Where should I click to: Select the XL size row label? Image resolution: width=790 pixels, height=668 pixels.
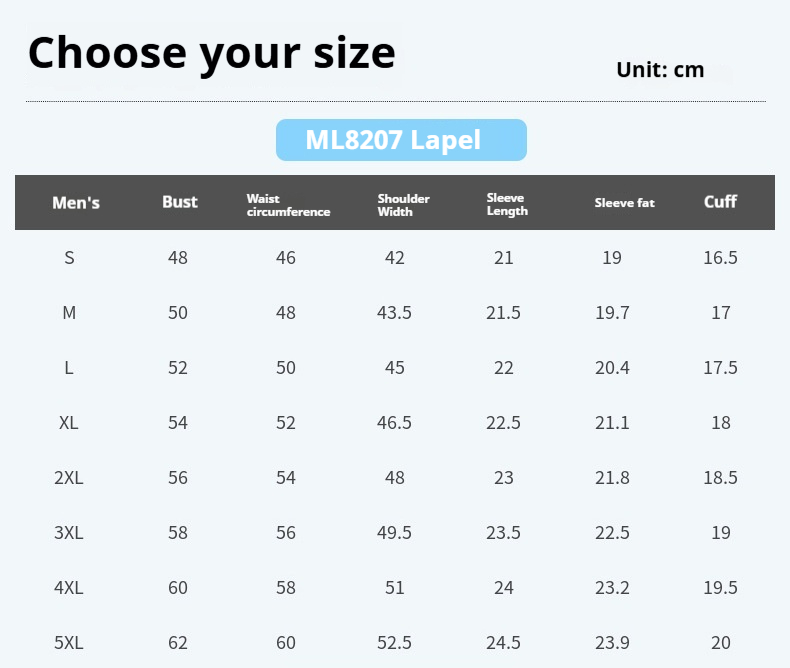coord(69,423)
